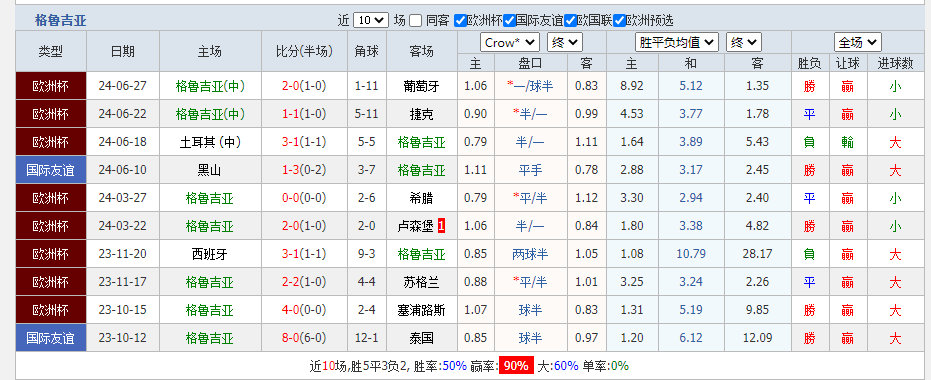
Task: Click score 1-1(1-0) against 捷克
Action: [304, 114]
